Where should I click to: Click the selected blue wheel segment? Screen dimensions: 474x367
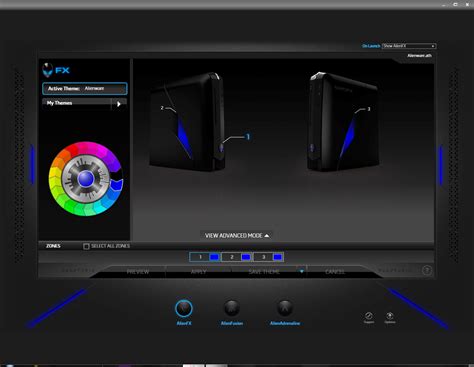[116, 184]
